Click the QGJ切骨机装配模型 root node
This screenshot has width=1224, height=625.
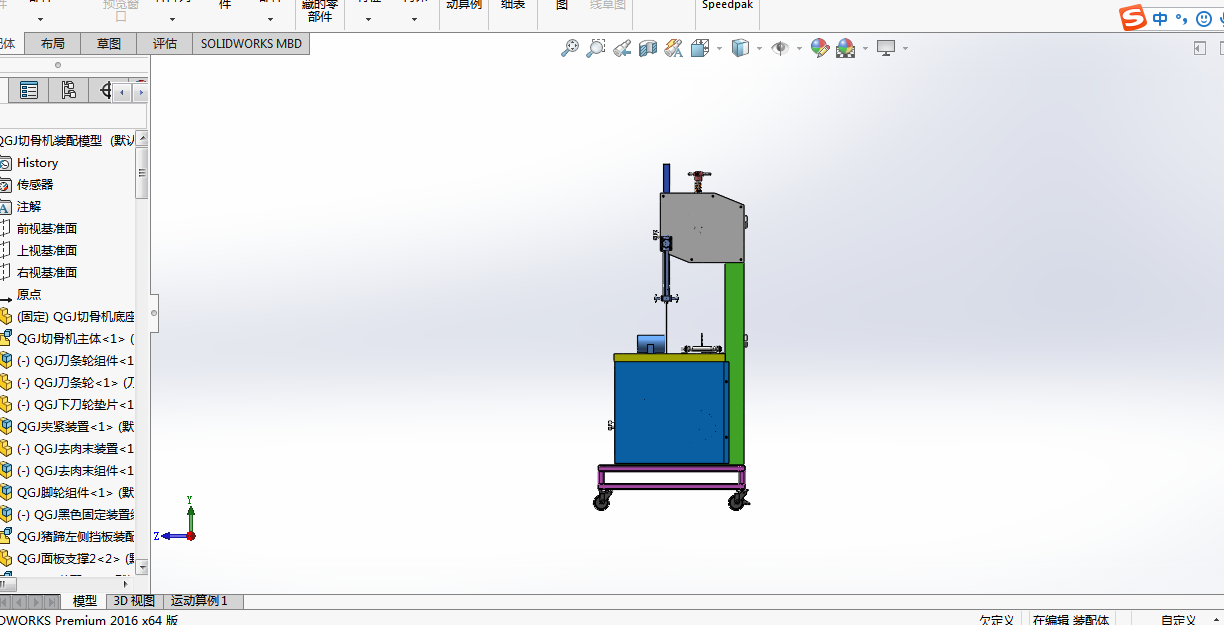coord(66,141)
